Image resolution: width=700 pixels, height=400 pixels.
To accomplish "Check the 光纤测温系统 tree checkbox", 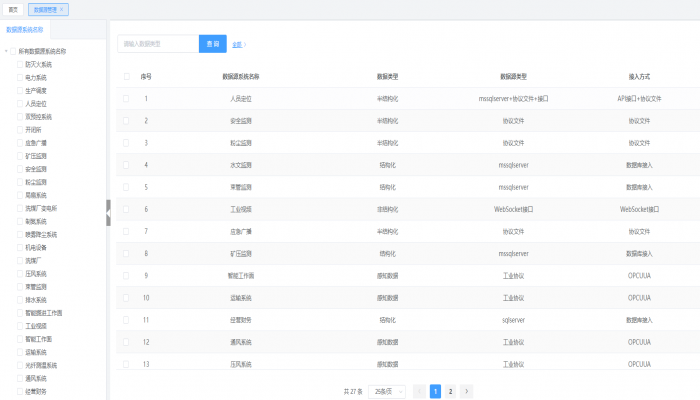I will point(19,365).
